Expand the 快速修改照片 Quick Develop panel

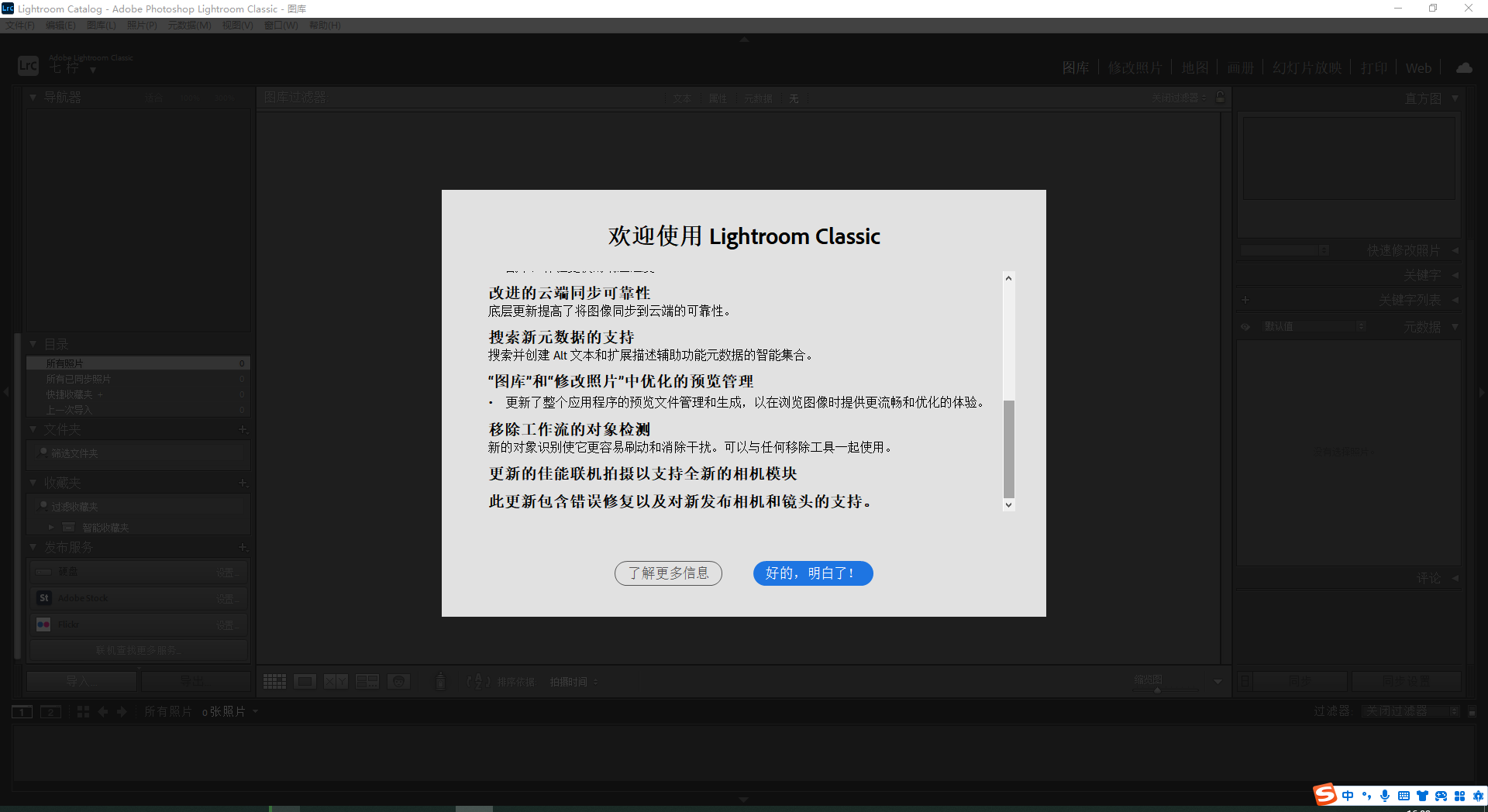(1455, 250)
